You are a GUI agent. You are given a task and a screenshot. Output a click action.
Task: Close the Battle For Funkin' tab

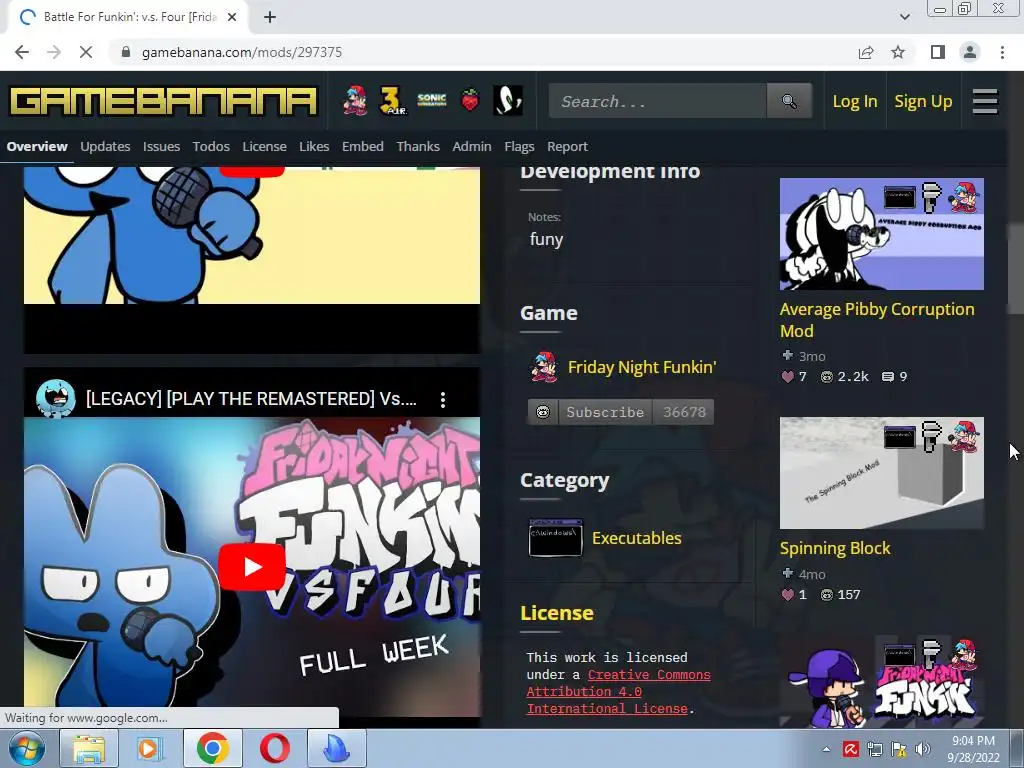point(232,17)
